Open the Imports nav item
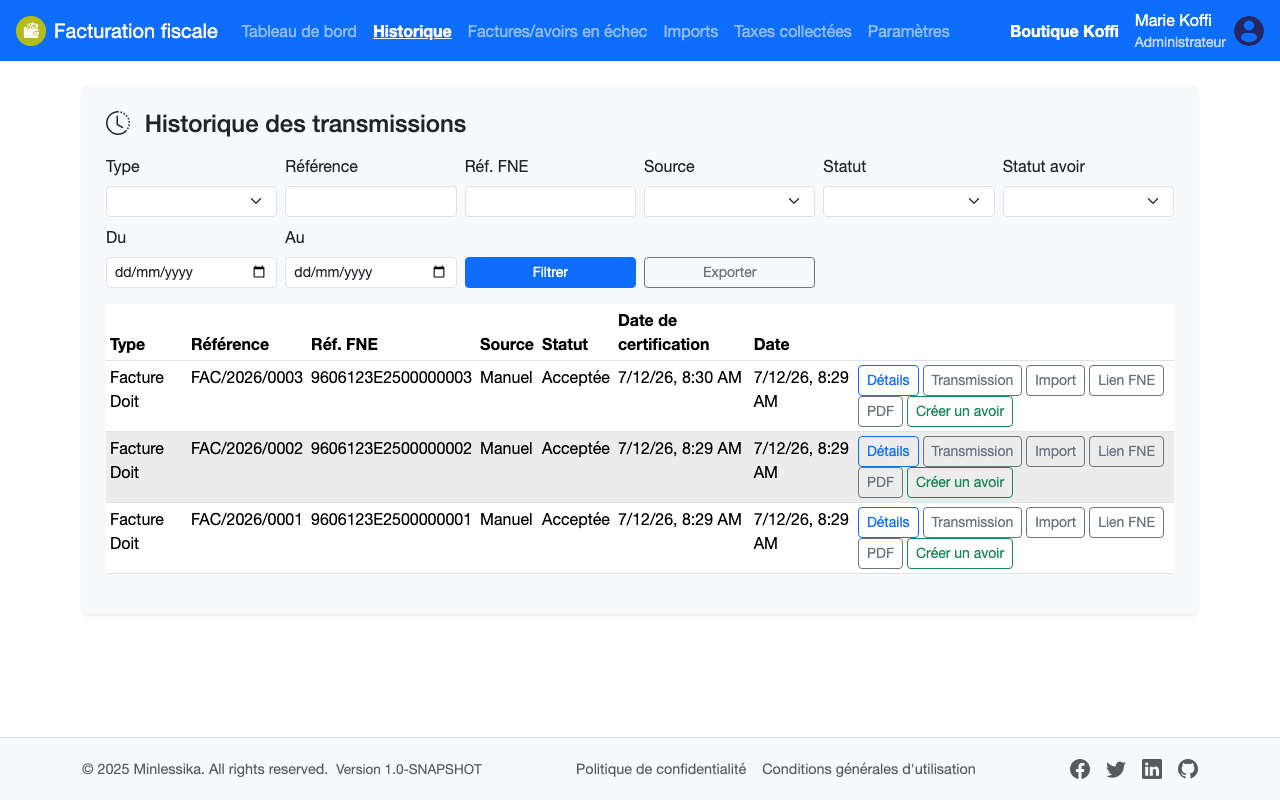 pos(690,31)
